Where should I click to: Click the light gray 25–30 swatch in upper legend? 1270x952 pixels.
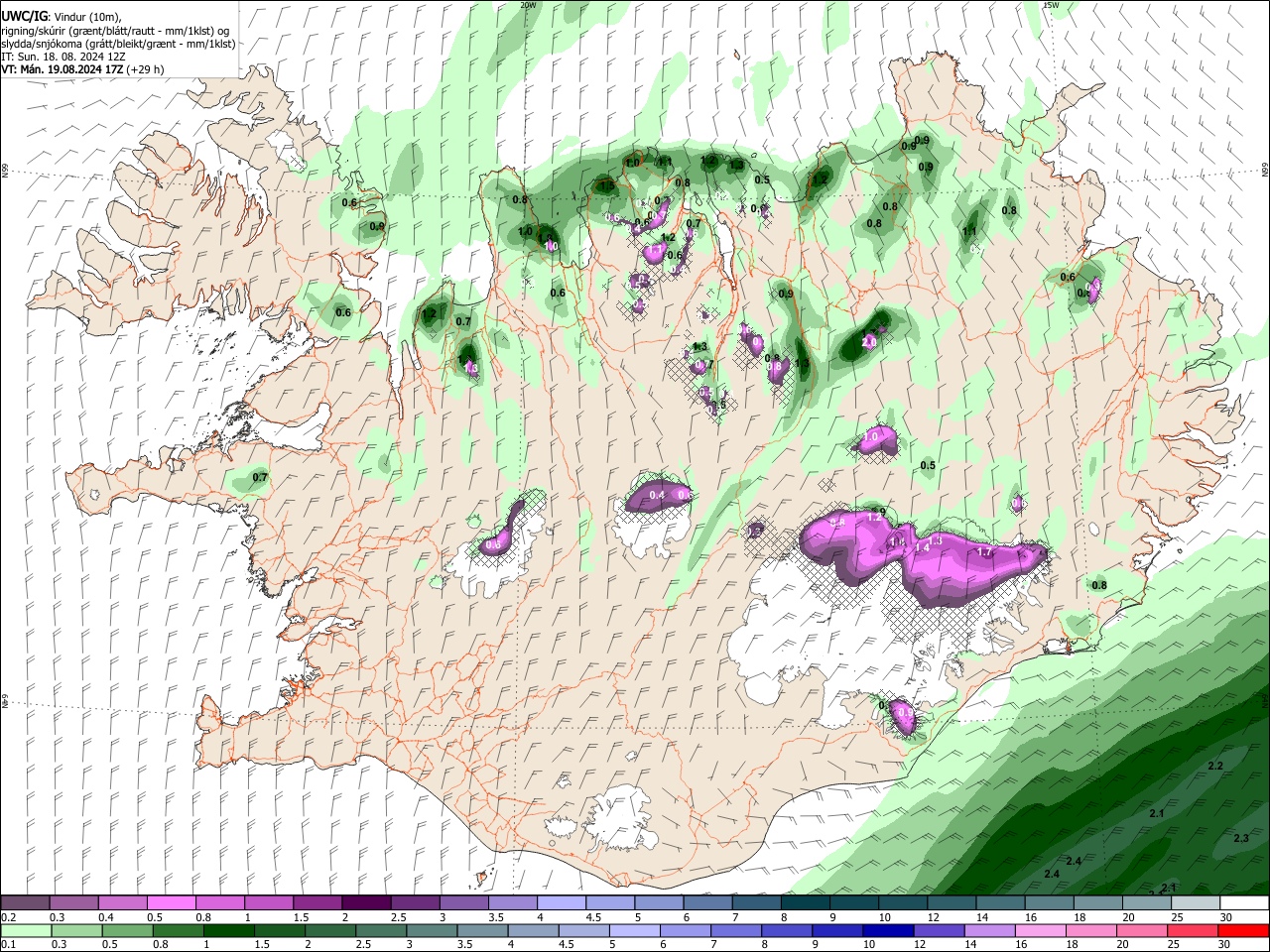(1197, 903)
